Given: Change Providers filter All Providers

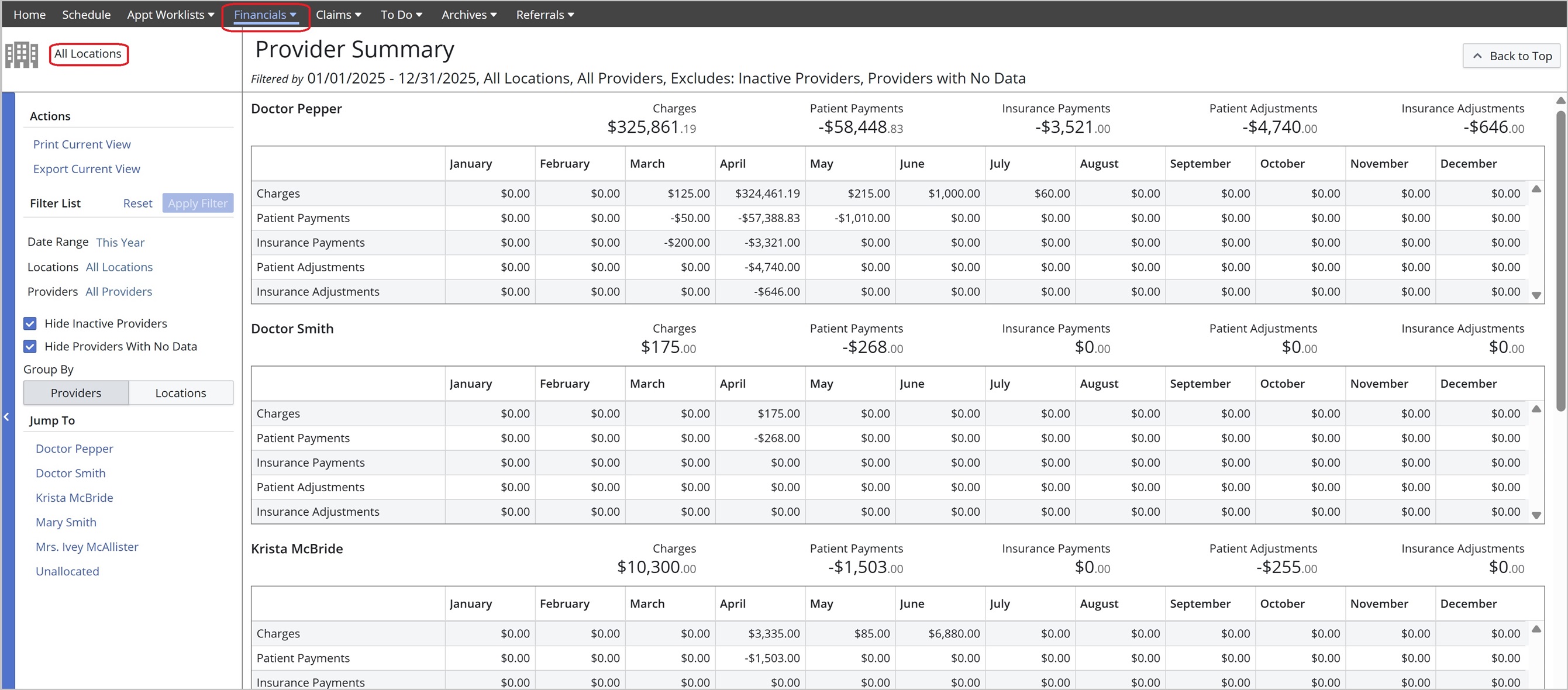Looking at the screenshot, I should tap(119, 292).
